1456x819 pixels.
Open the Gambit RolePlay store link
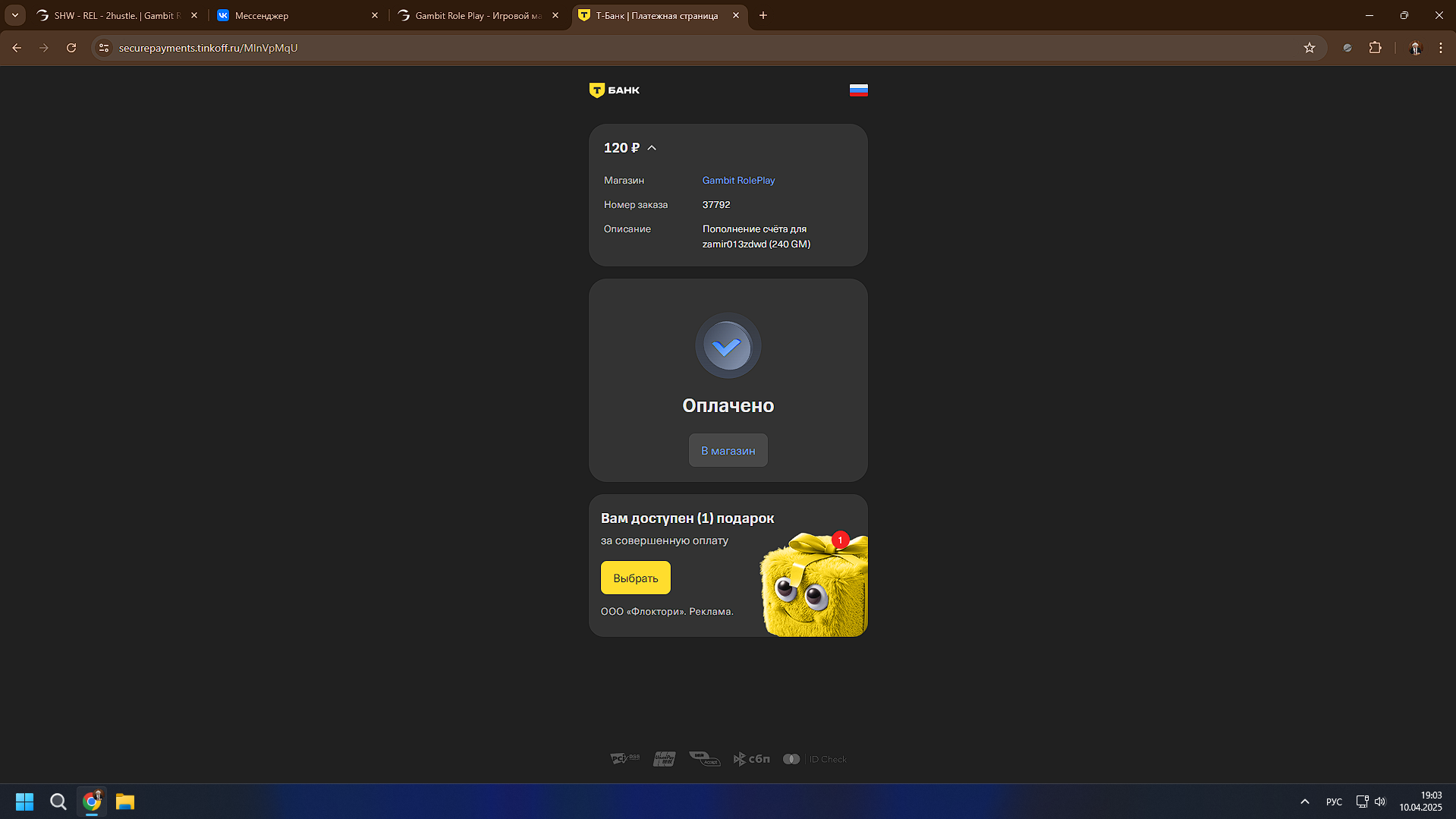737,181
